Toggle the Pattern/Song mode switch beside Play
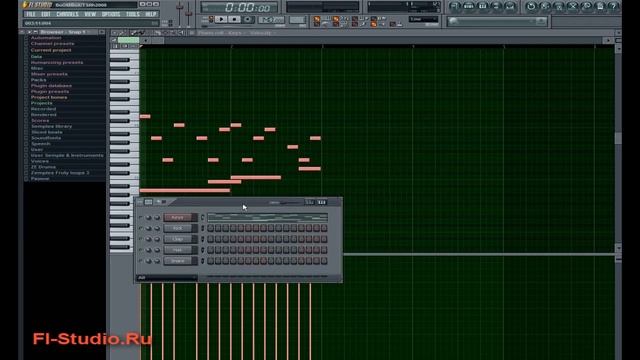The width and height of the screenshot is (640, 360). (211, 19)
